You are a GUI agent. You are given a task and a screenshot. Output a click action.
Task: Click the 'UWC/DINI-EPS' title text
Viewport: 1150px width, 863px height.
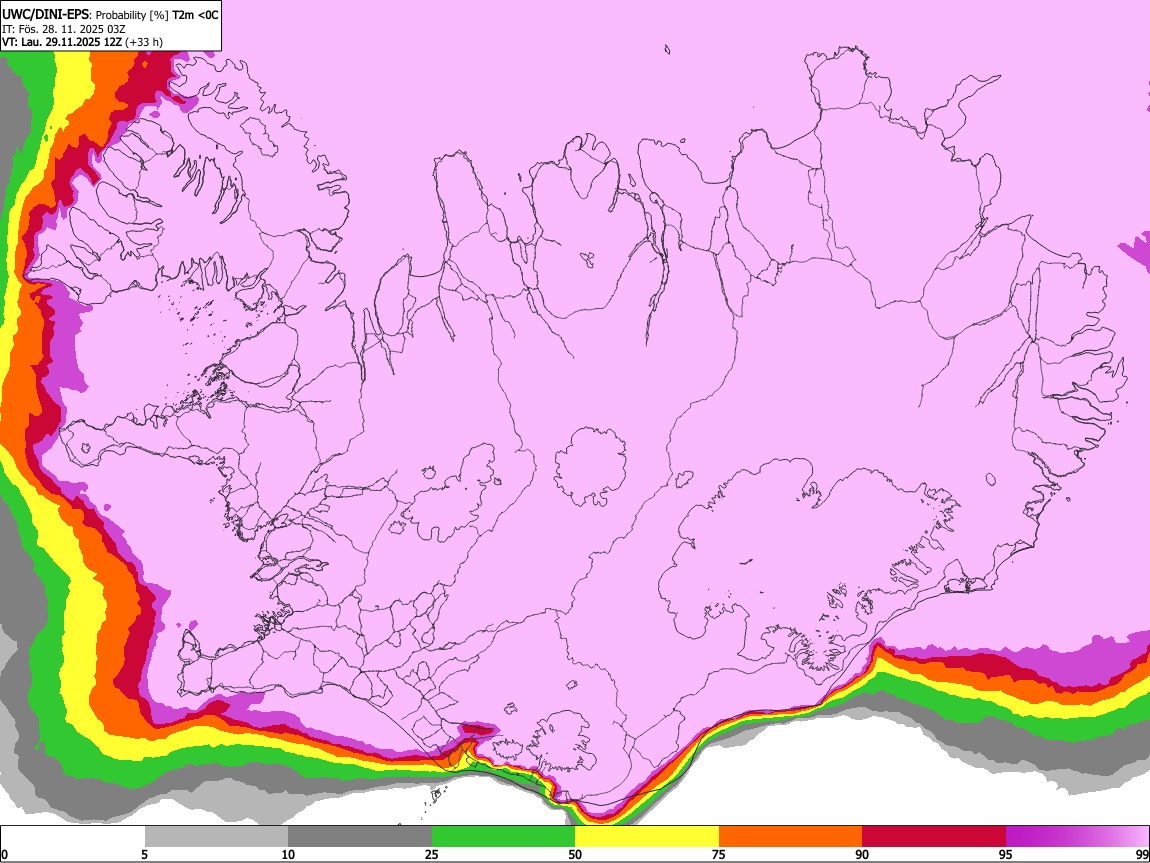pyautogui.click(x=46, y=15)
